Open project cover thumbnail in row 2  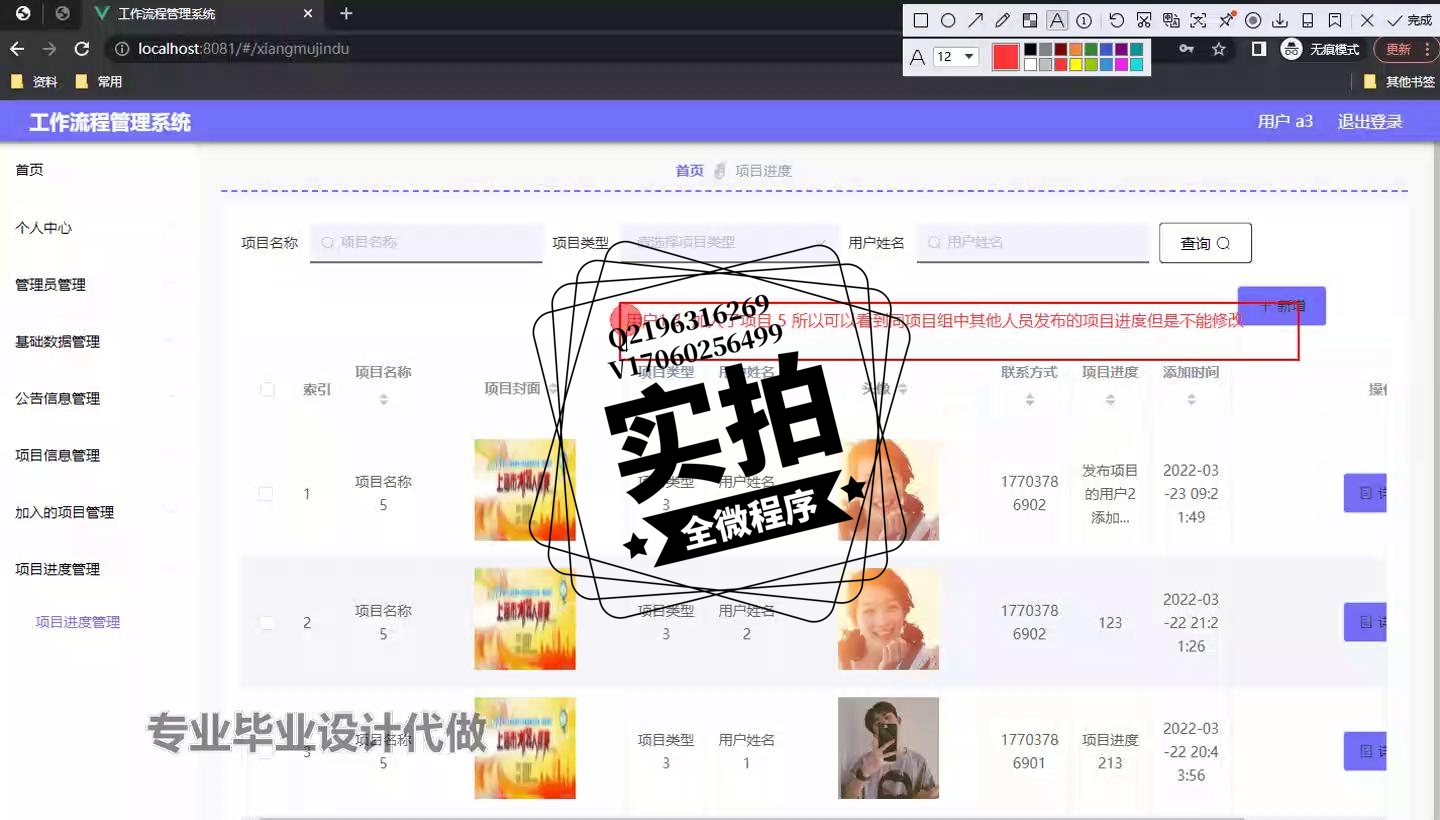[525, 619]
